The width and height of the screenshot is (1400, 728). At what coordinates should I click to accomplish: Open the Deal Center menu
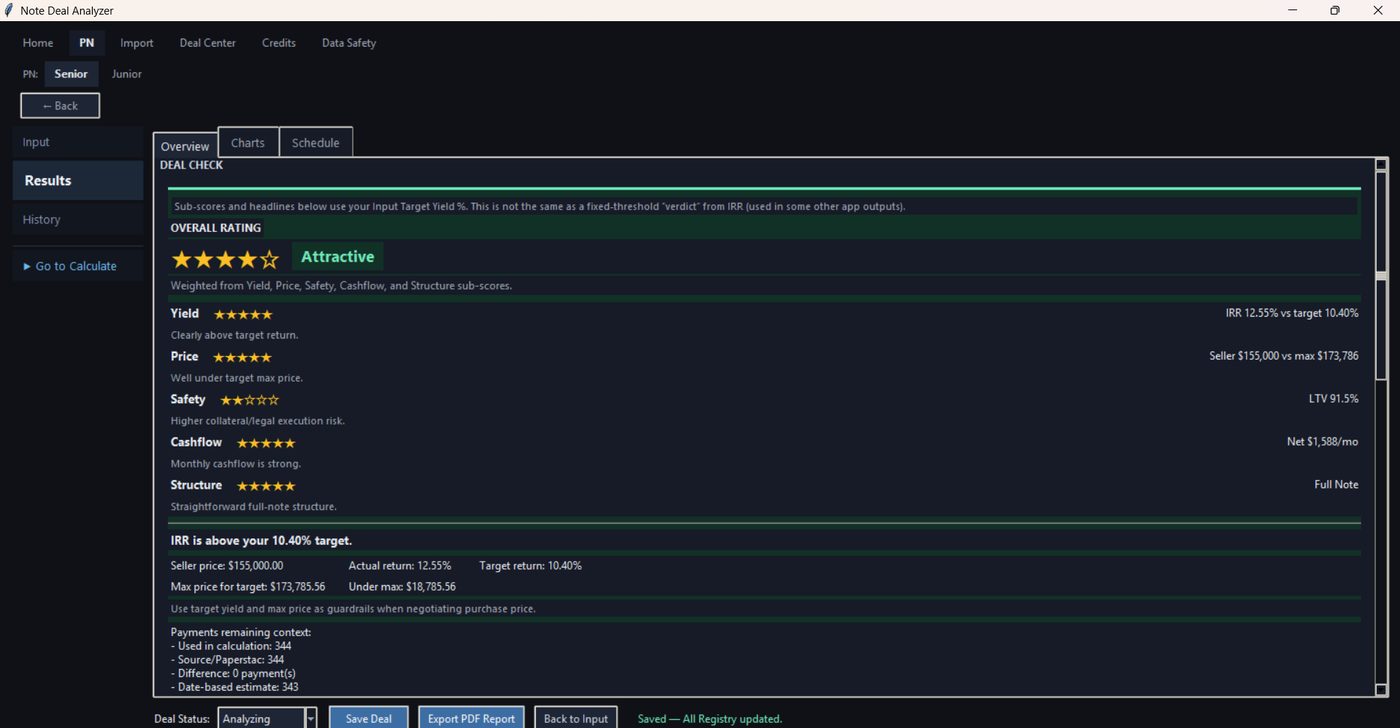(208, 43)
